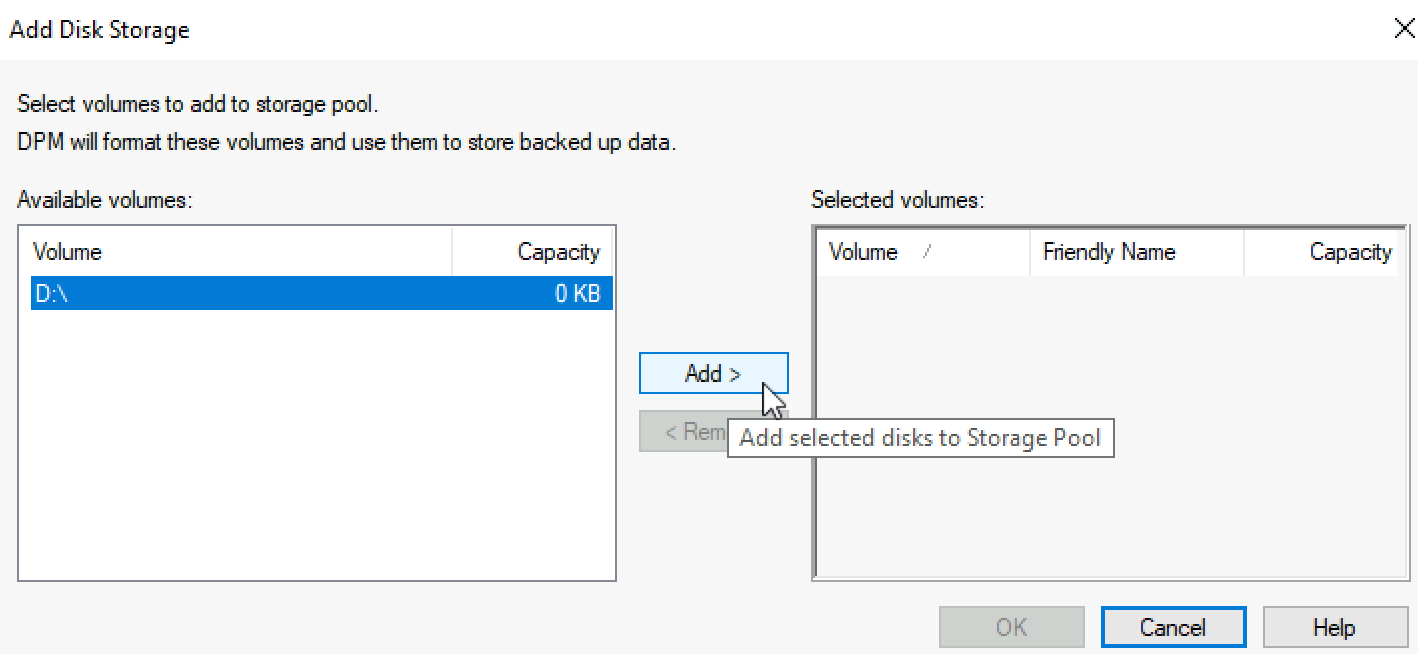Viewport: 1418px width, 654px height.
Task: Click empty area of Selected volumes list
Action: pos(1107,510)
